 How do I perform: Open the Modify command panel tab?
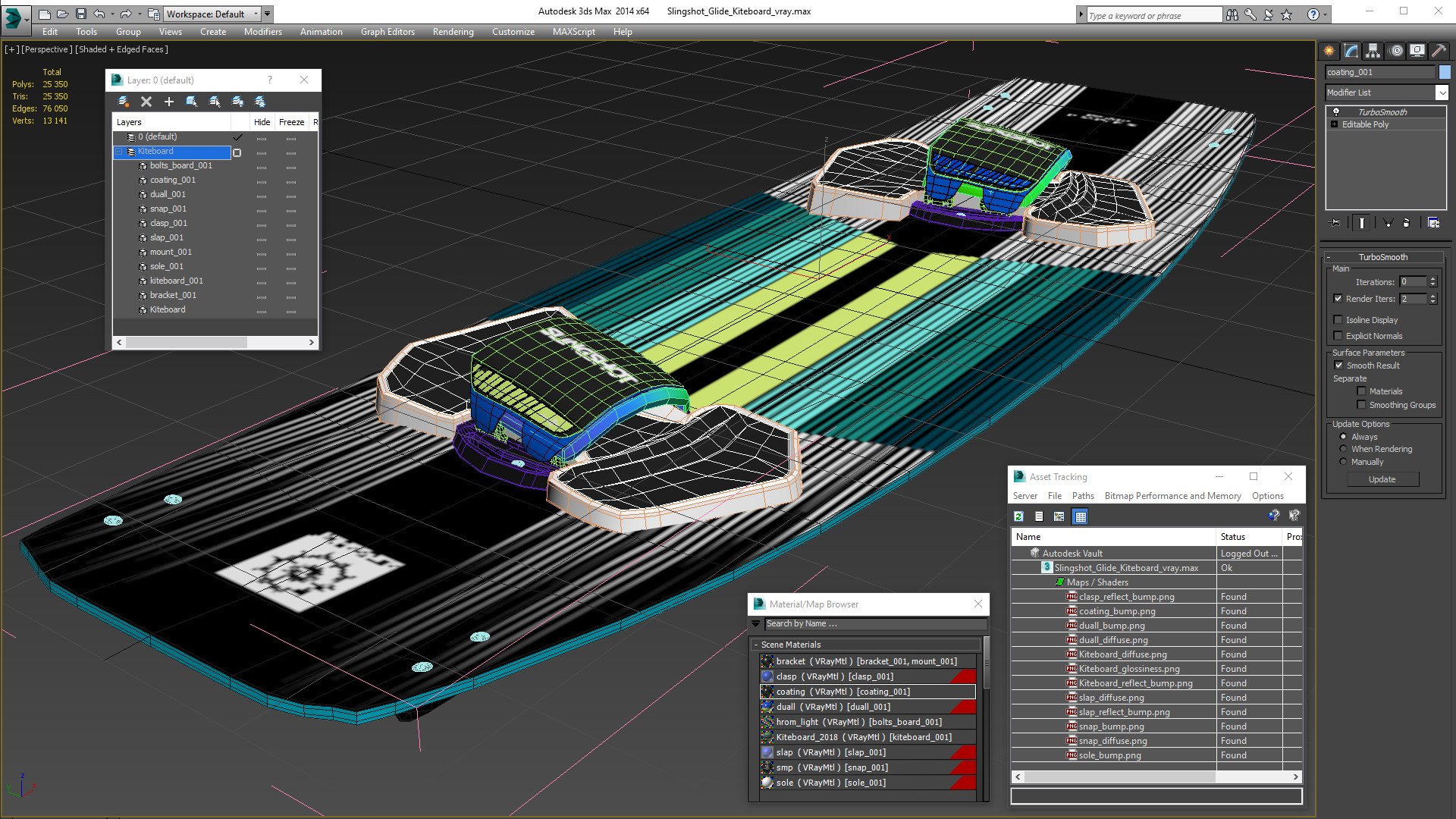(x=1351, y=51)
